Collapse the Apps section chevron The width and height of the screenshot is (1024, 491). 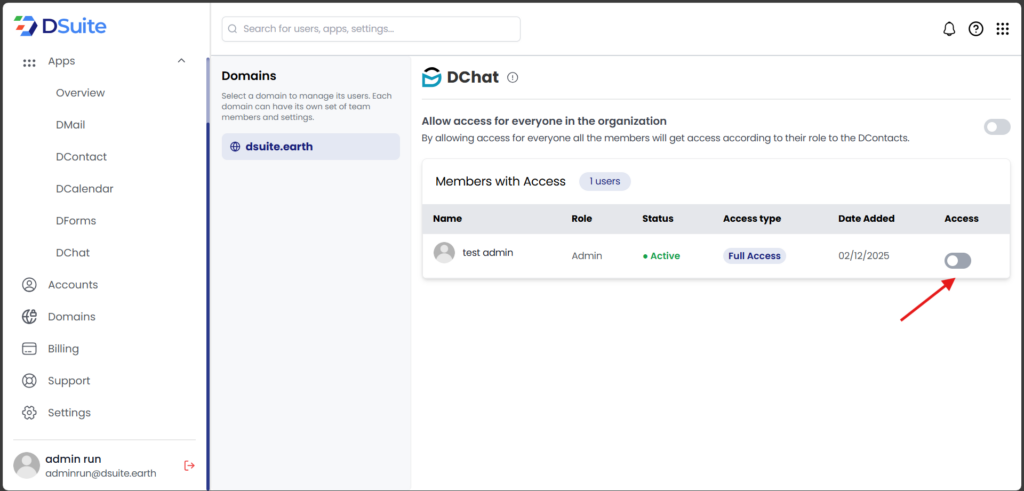[181, 61]
